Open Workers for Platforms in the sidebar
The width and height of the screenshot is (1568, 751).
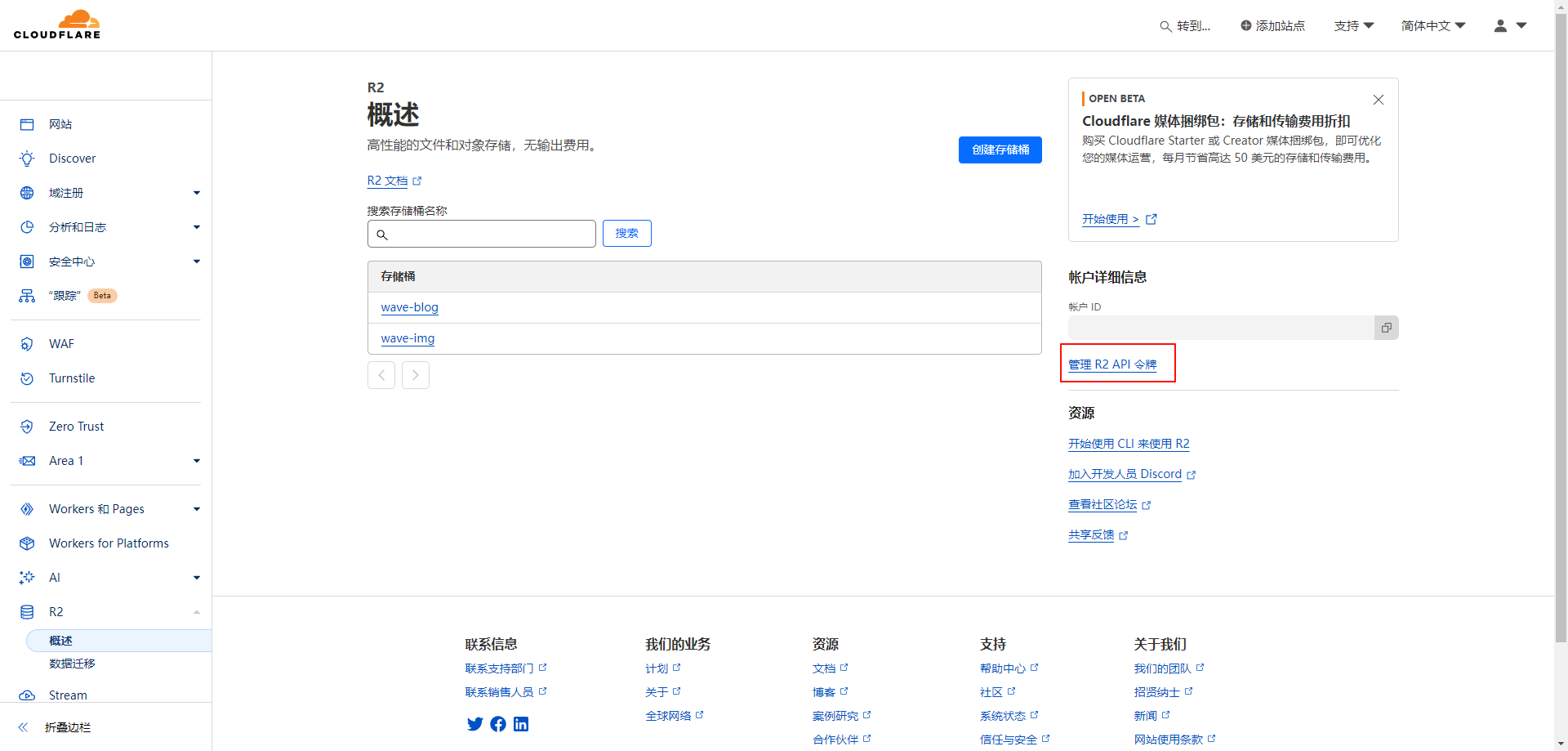click(x=109, y=543)
